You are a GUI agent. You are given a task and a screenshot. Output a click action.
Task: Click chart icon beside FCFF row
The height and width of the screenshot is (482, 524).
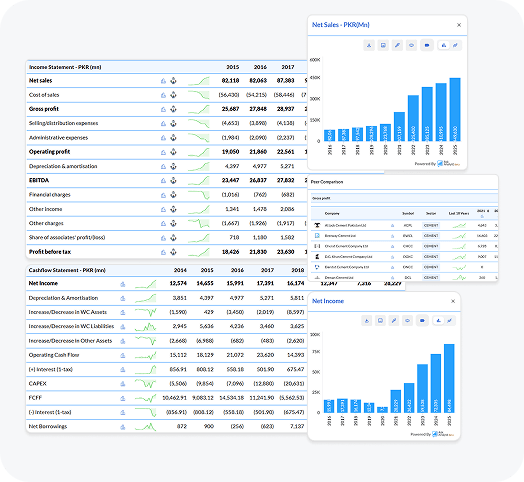pos(123,398)
